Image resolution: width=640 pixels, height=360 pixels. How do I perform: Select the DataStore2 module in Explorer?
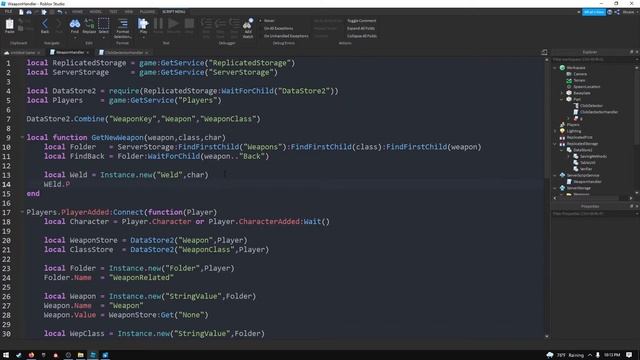(x=582, y=150)
